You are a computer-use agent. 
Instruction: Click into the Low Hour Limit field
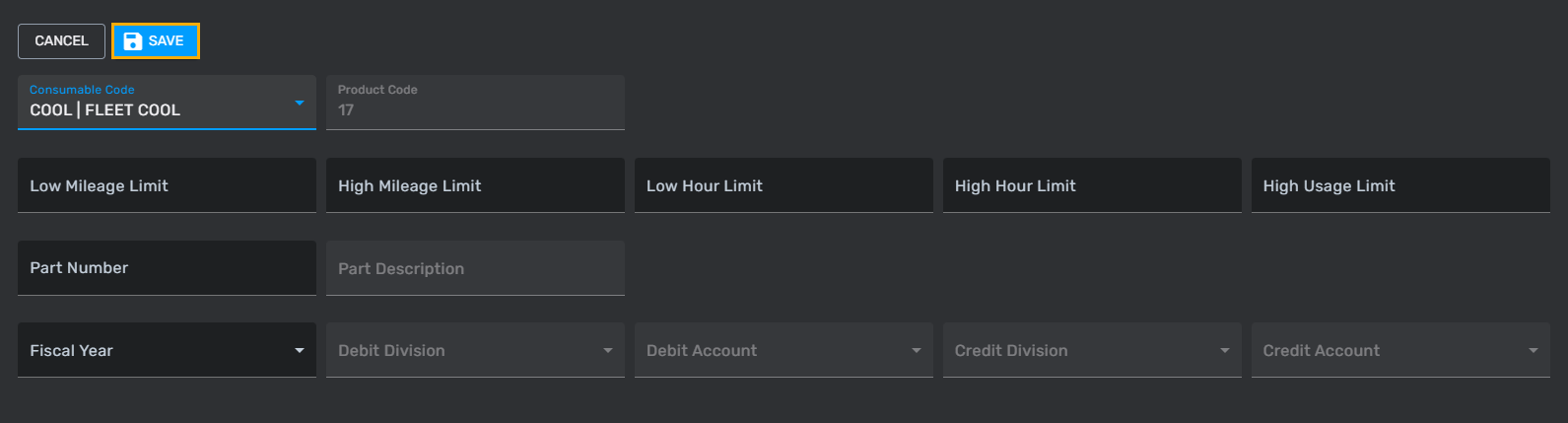pyautogui.click(x=784, y=185)
